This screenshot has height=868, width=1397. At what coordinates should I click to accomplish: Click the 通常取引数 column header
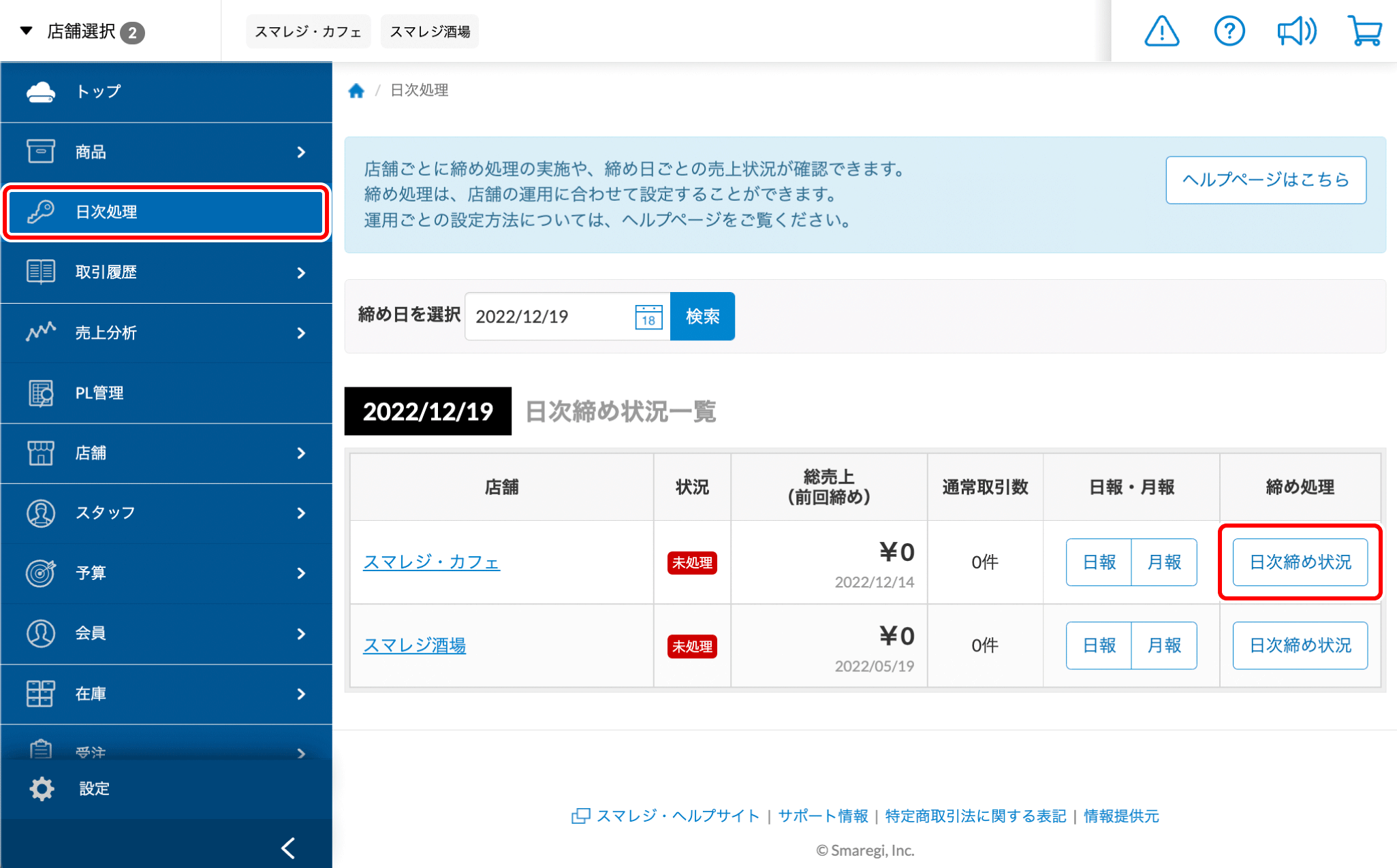coord(985,487)
